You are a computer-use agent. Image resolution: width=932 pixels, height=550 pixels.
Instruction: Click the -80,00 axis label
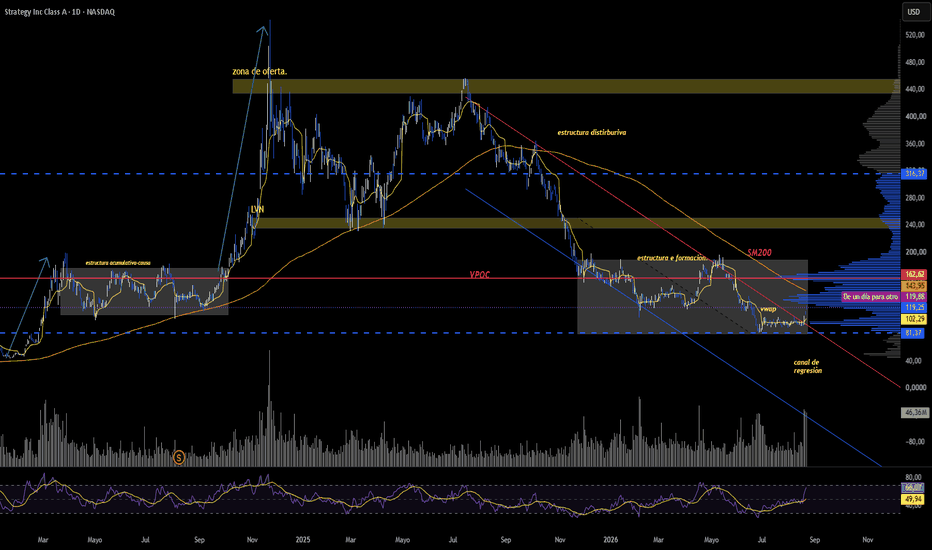point(915,441)
